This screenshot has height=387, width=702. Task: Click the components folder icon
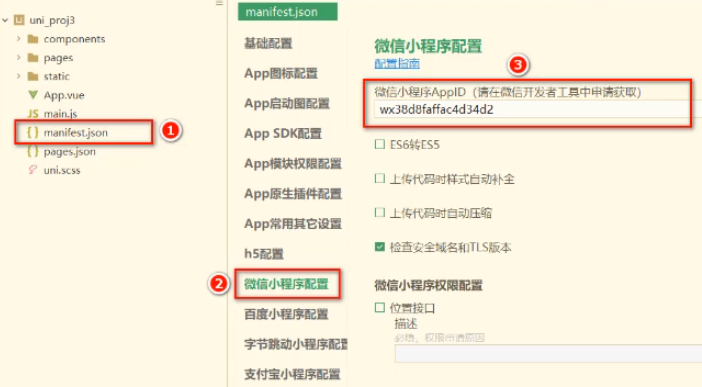(x=33, y=39)
